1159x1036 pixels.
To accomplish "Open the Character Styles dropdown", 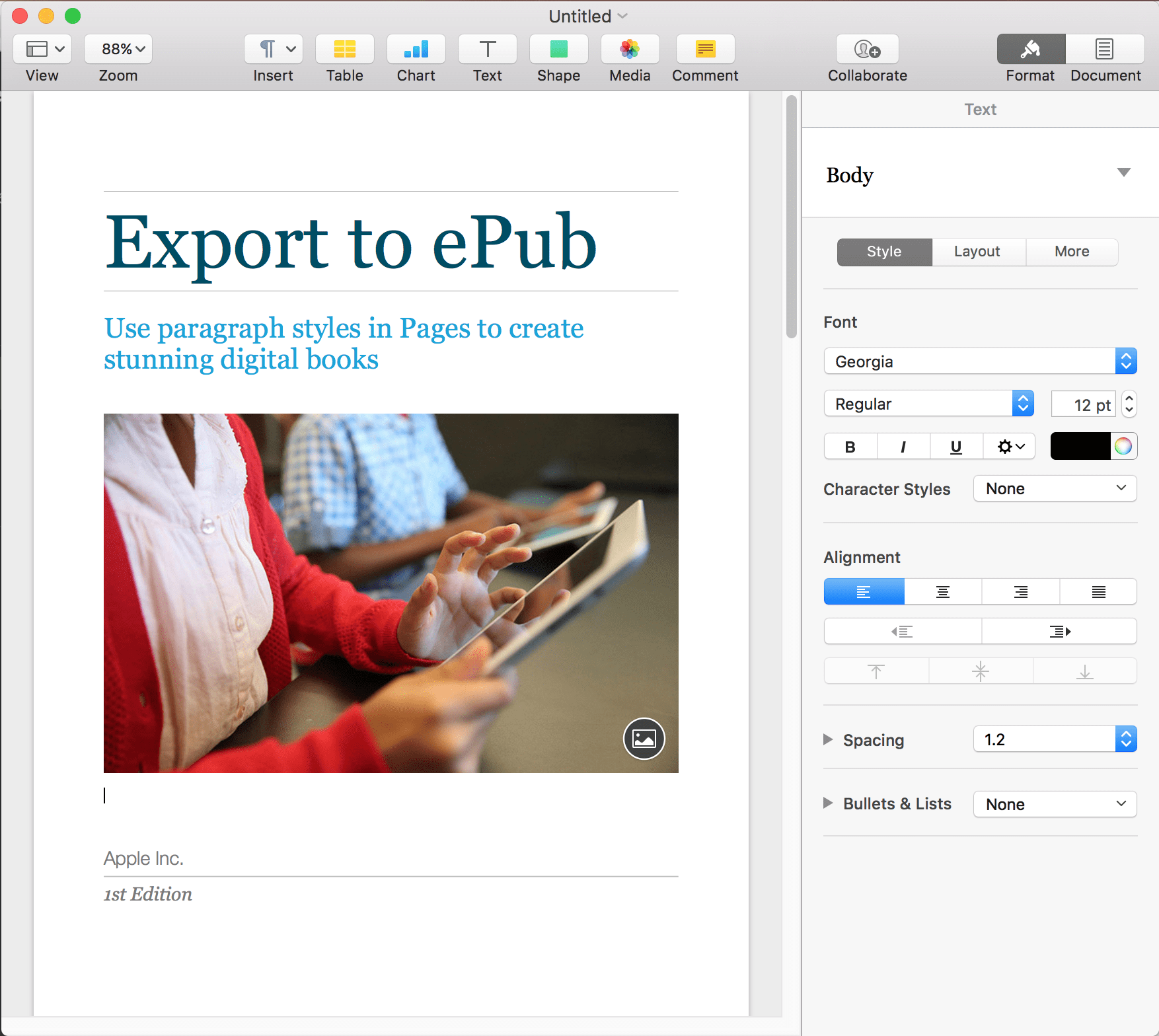I will [x=1055, y=488].
